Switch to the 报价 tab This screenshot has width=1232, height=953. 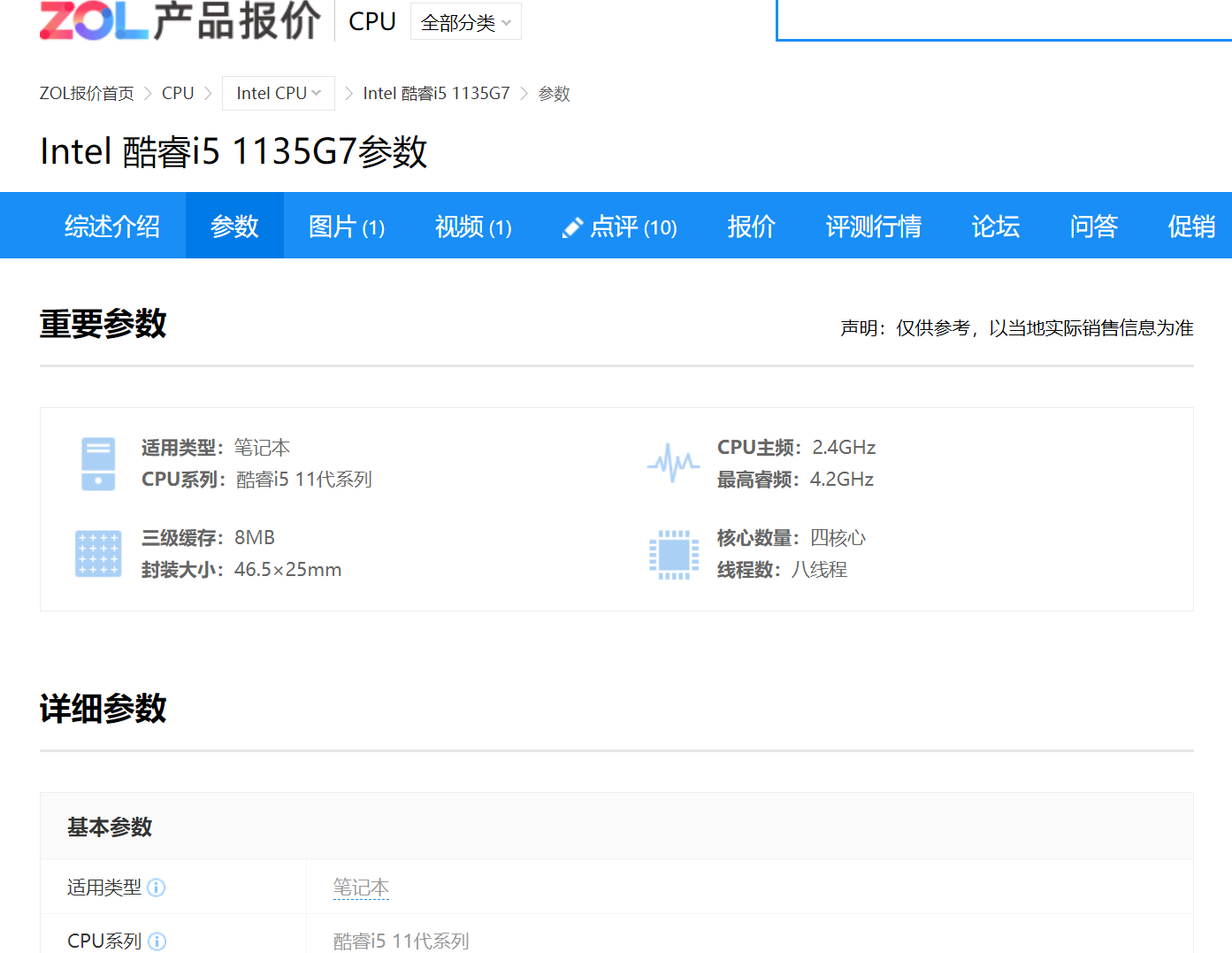click(x=752, y=227)
